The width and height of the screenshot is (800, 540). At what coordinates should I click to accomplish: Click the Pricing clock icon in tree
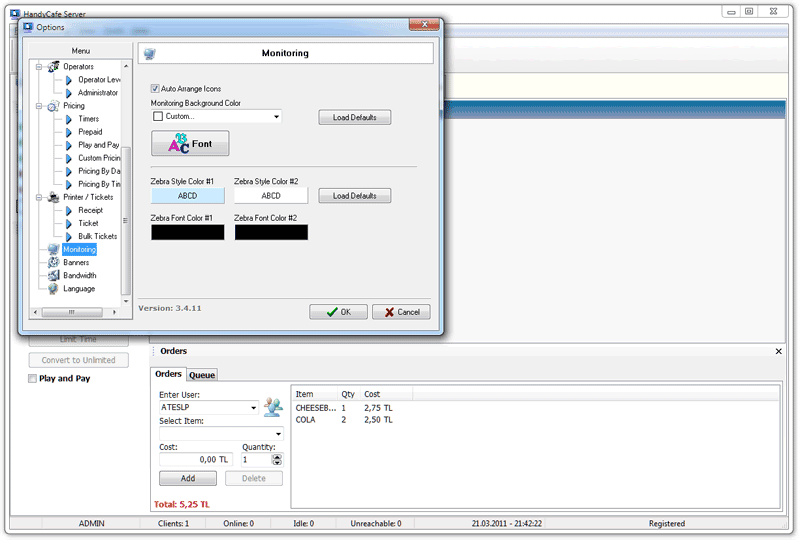pyautogui.click(x=53, y=106)
